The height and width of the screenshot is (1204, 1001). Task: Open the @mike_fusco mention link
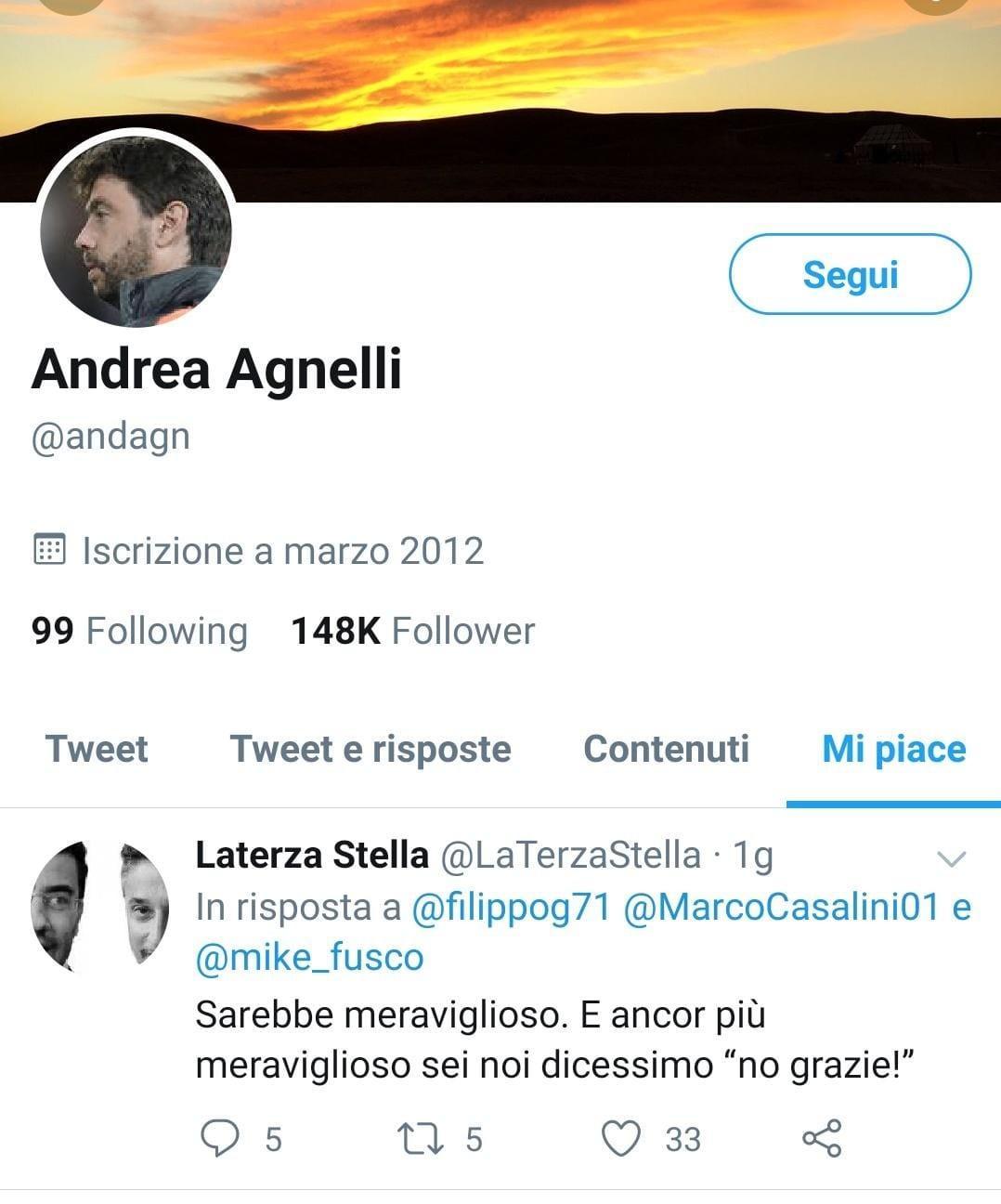309,958
